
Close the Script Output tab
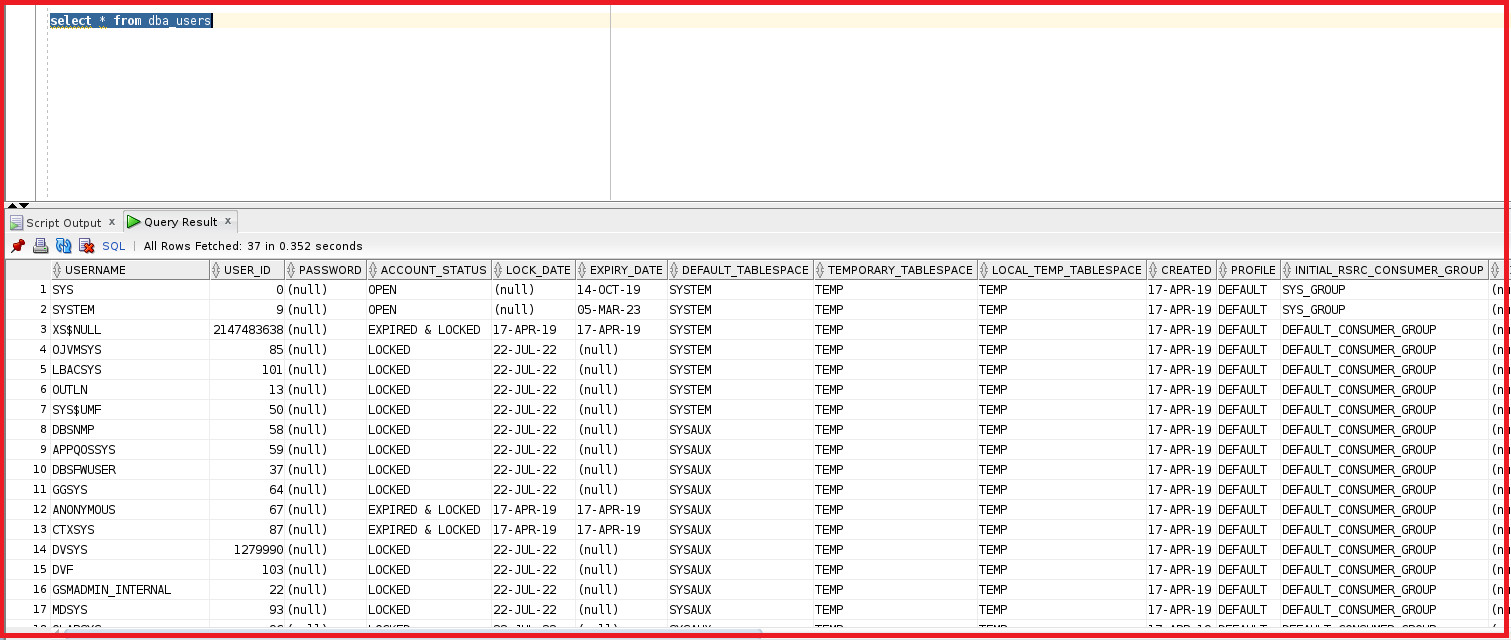pyautogui.click(x=112, y=222)
